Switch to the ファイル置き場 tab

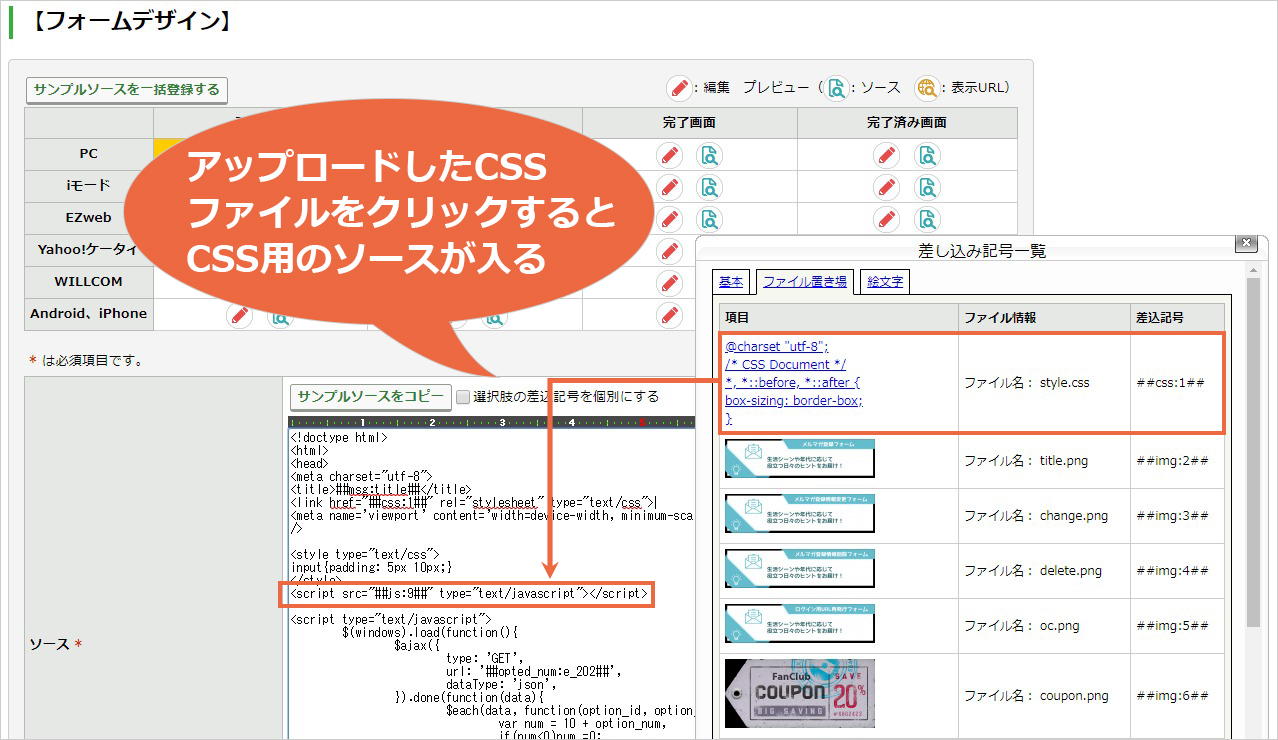[805, 282]
